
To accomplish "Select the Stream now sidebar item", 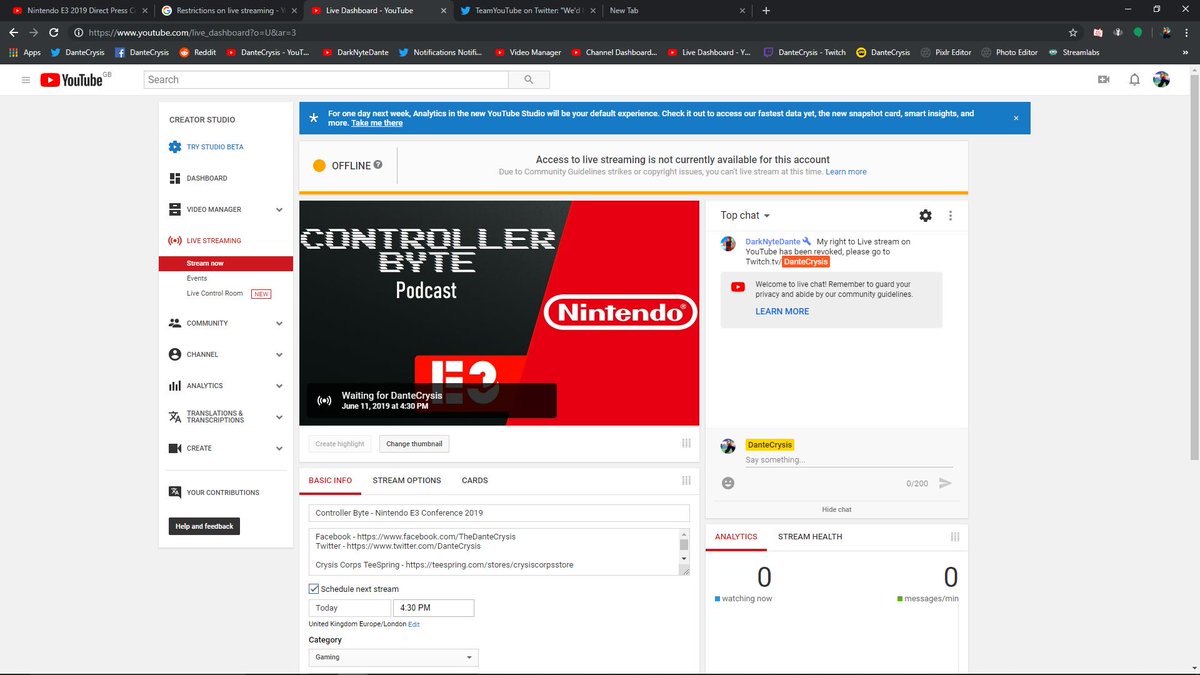I will 226,263.
